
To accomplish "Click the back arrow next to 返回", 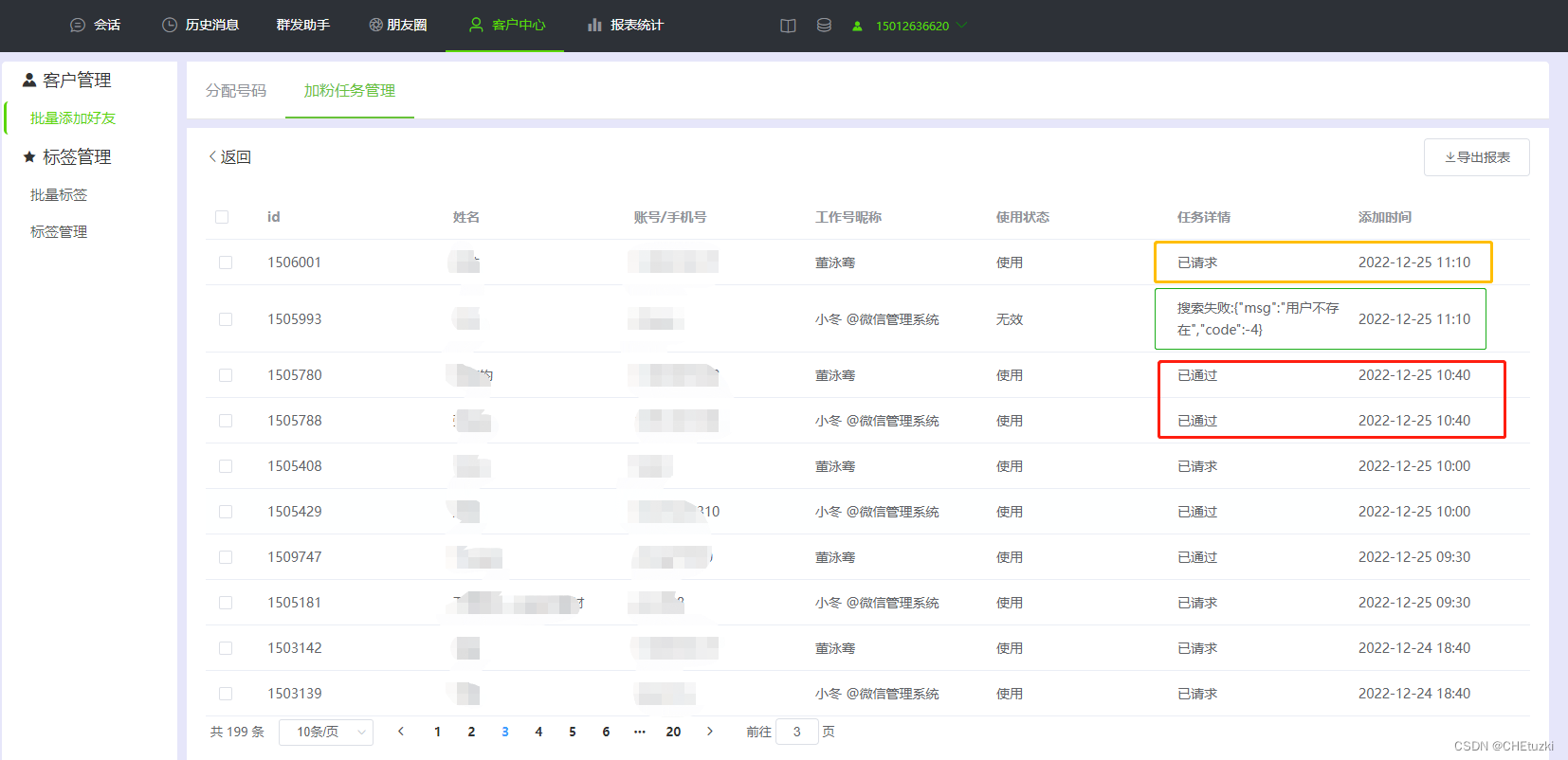I will pos(212,157).
